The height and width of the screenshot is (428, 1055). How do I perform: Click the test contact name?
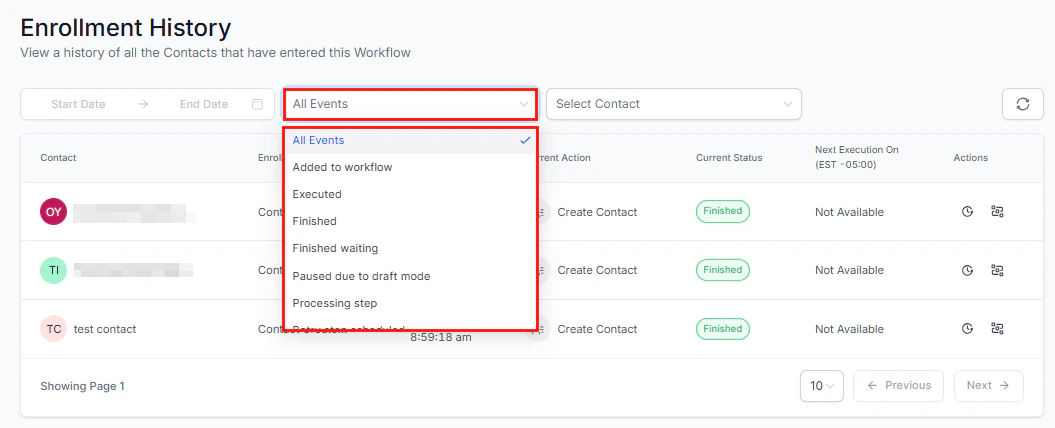pos(105,329)
